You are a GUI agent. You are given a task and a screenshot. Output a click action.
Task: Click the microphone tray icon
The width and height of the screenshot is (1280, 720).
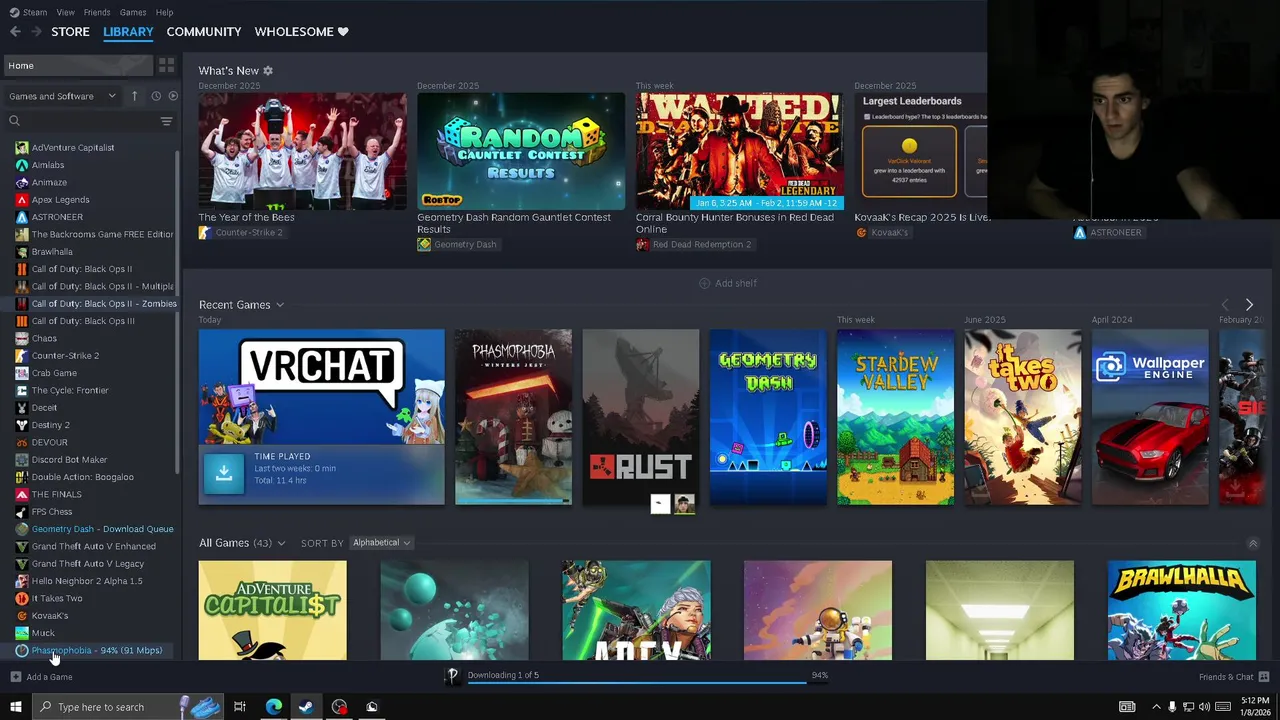click(1172, 707)
